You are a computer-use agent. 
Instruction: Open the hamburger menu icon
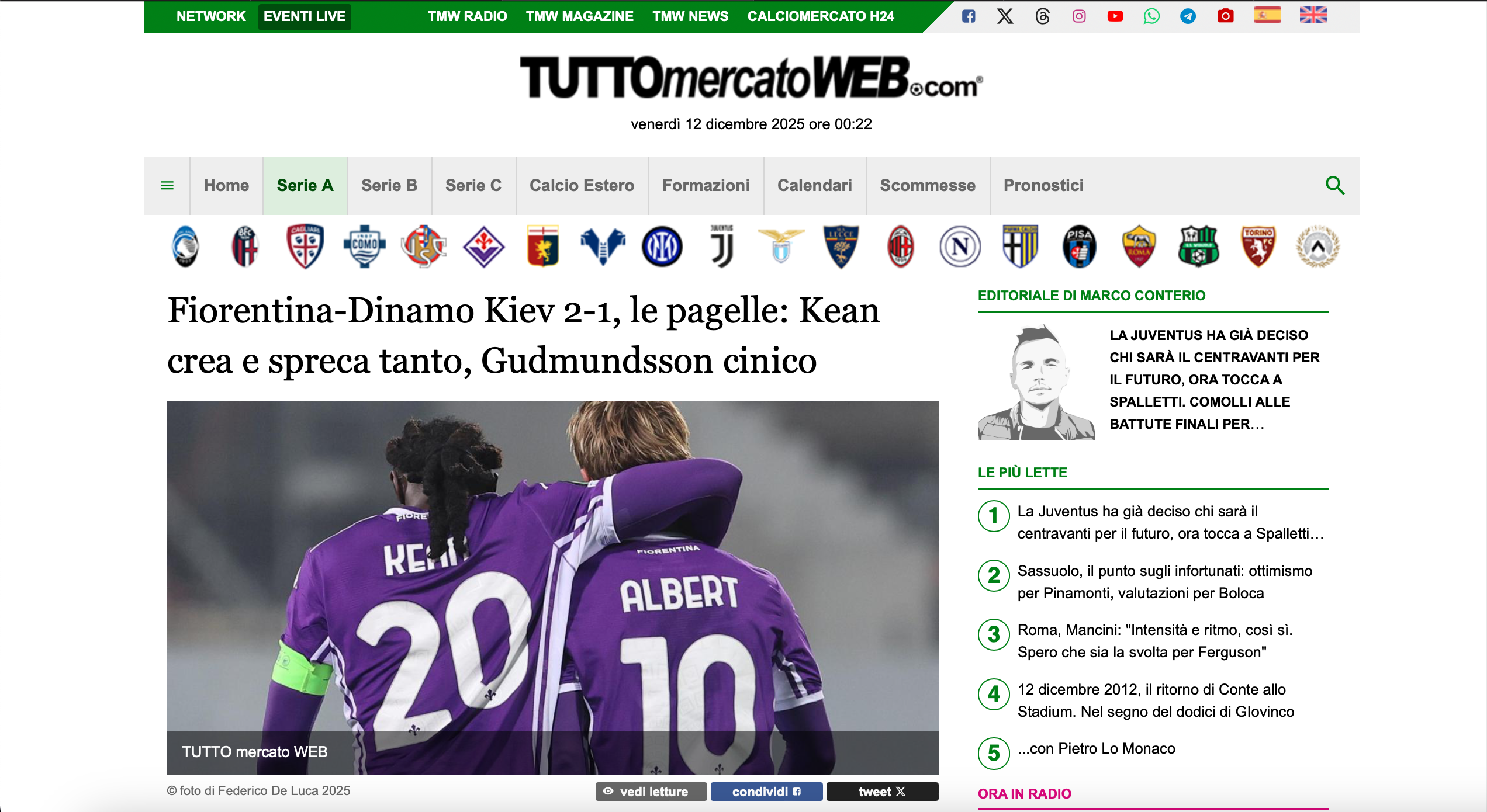pyautogui.click(x=167, y=186)
